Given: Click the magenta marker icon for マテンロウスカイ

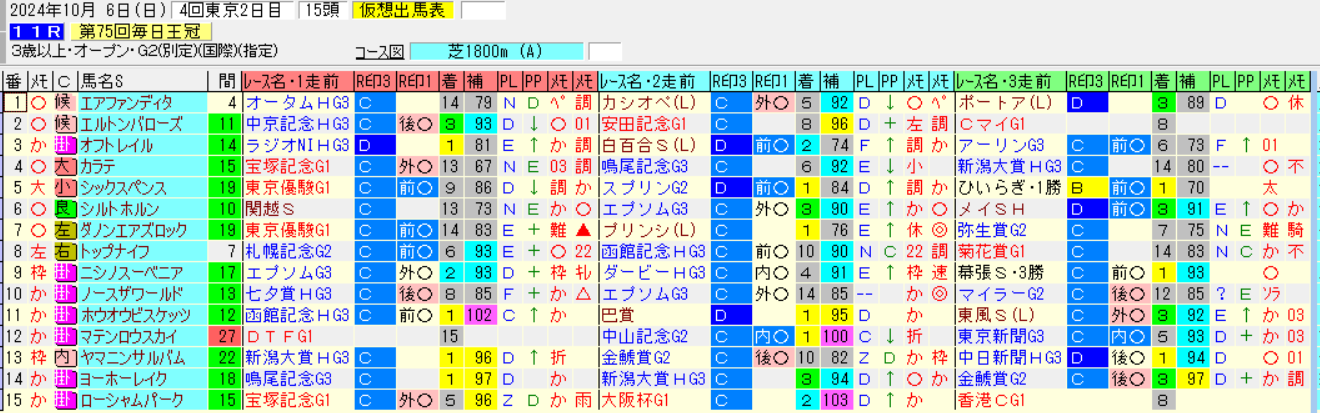Looking at the screenshot, I should [65, 335].
